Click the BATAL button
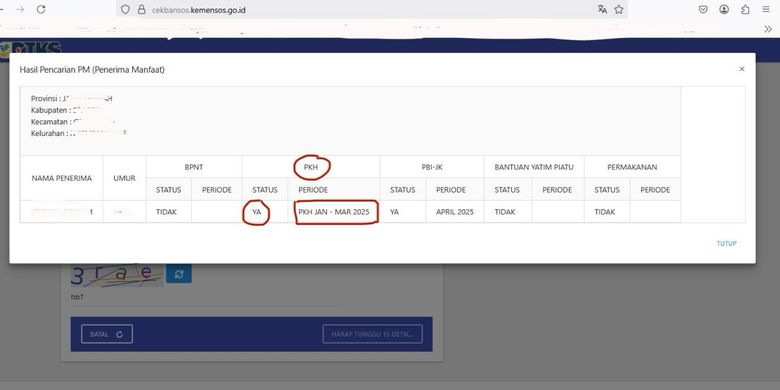This screenshot has height=390, width=780. tap(107, 334)
